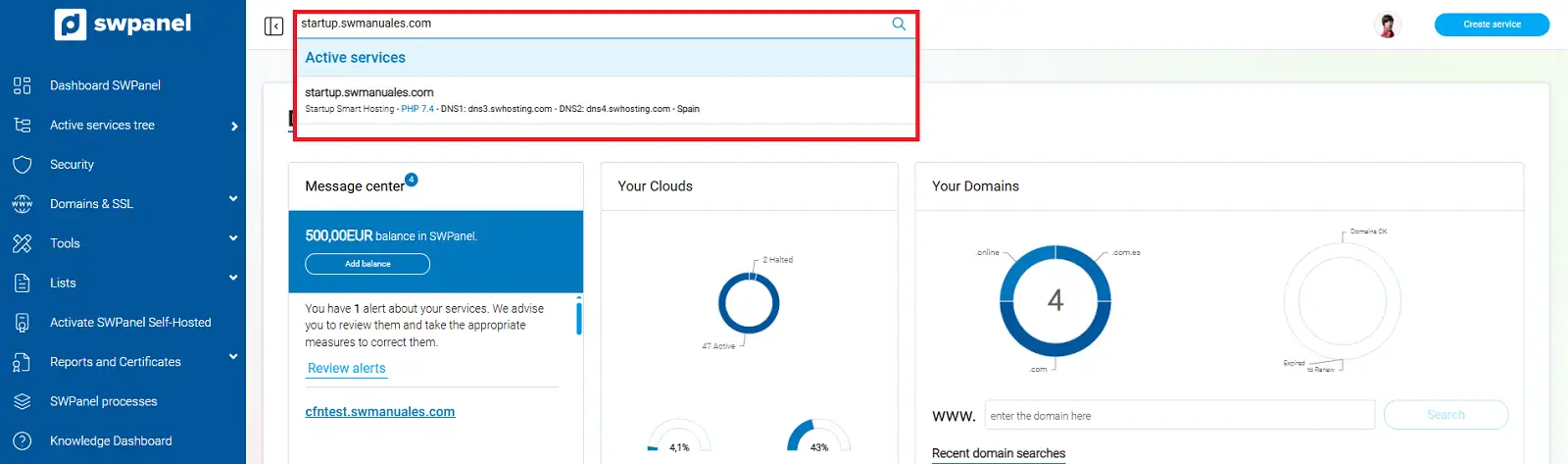This screenshot has height=464, width=1568.
Task: Click the Message center notification badge
Action: 412,180
